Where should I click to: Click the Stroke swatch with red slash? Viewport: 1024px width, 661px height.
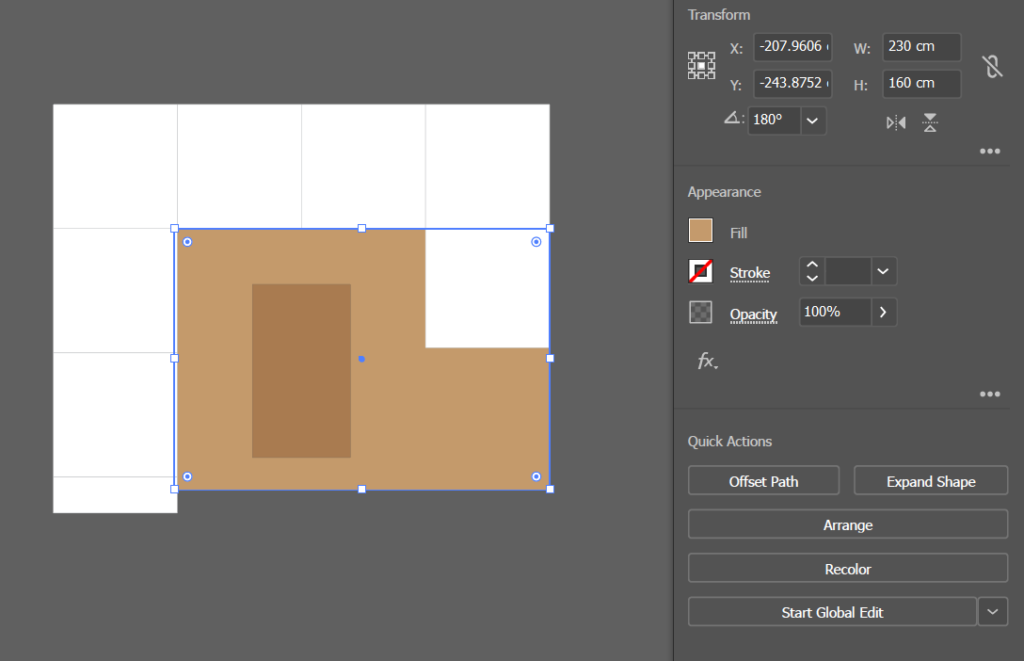[x=701, y=272]
